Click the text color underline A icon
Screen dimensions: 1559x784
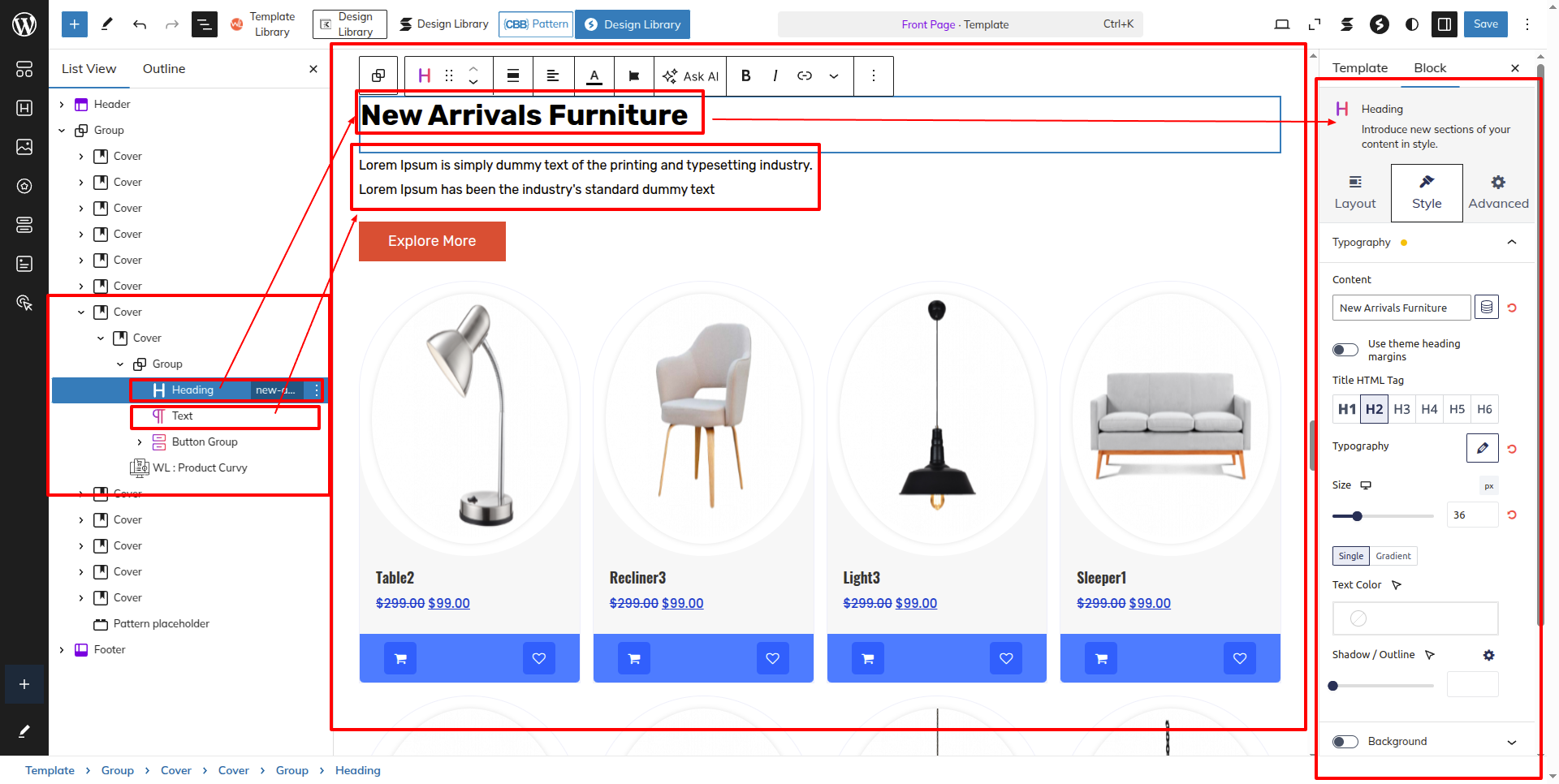click(x=594, y=75)
